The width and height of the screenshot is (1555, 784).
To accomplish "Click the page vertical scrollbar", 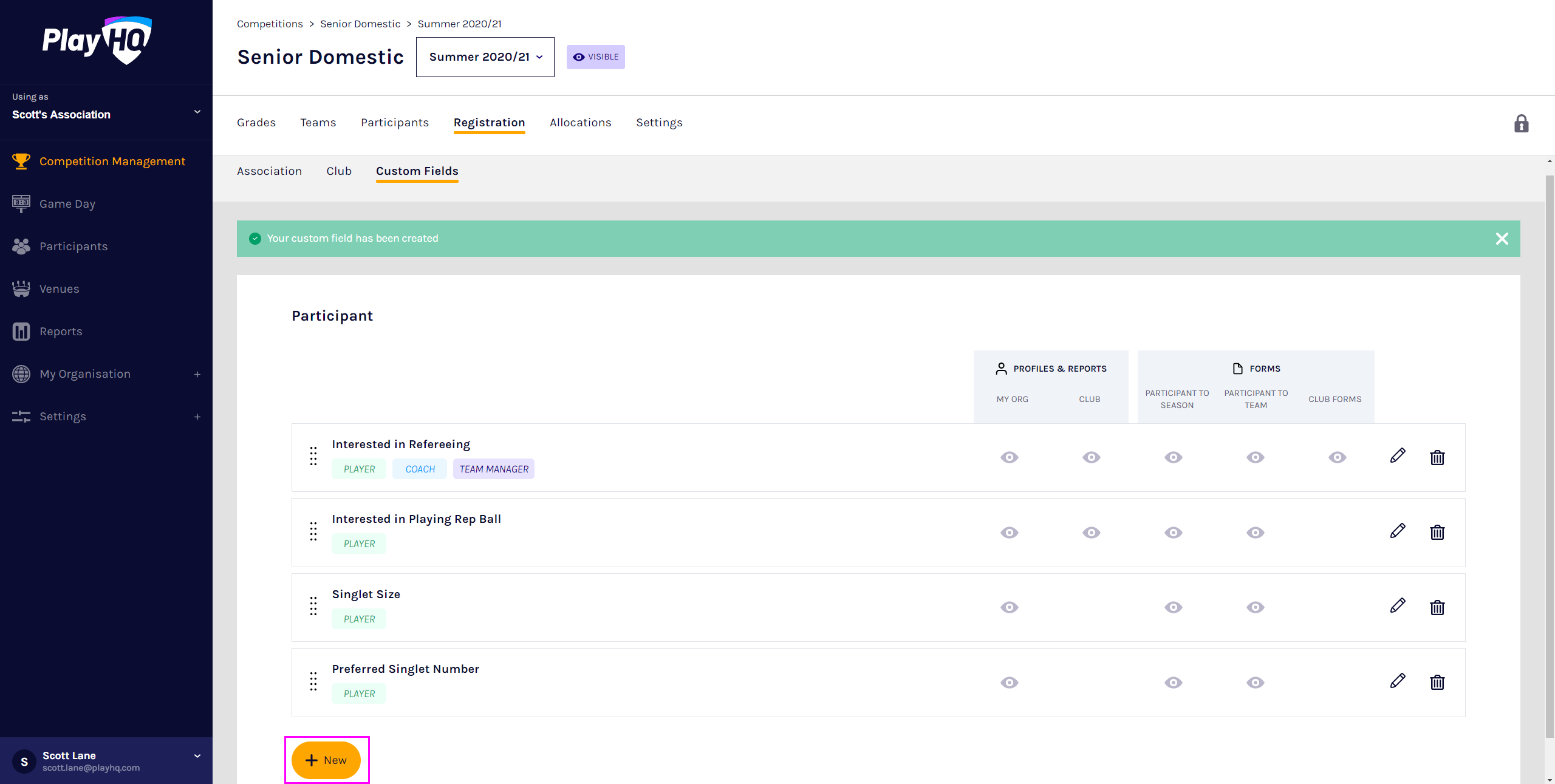I will [x=1549, y=455].
